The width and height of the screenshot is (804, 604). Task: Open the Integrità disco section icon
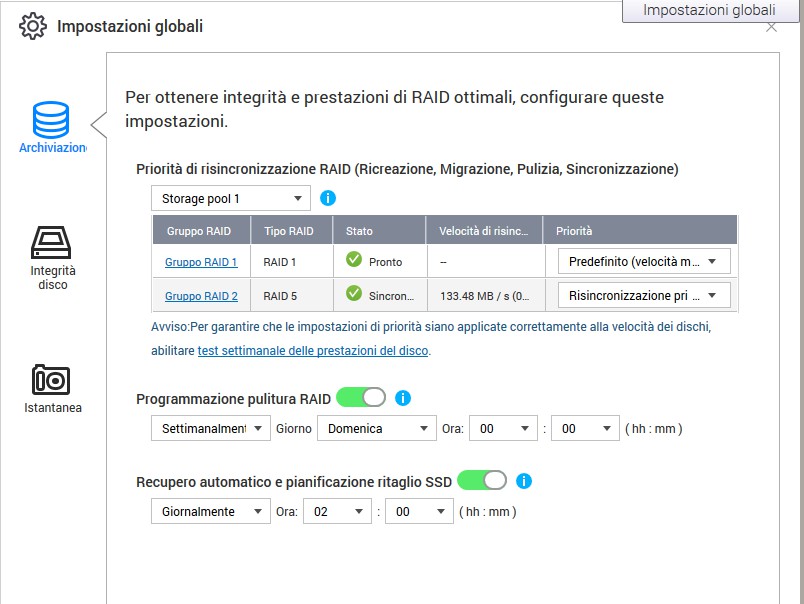coord(51,243)
